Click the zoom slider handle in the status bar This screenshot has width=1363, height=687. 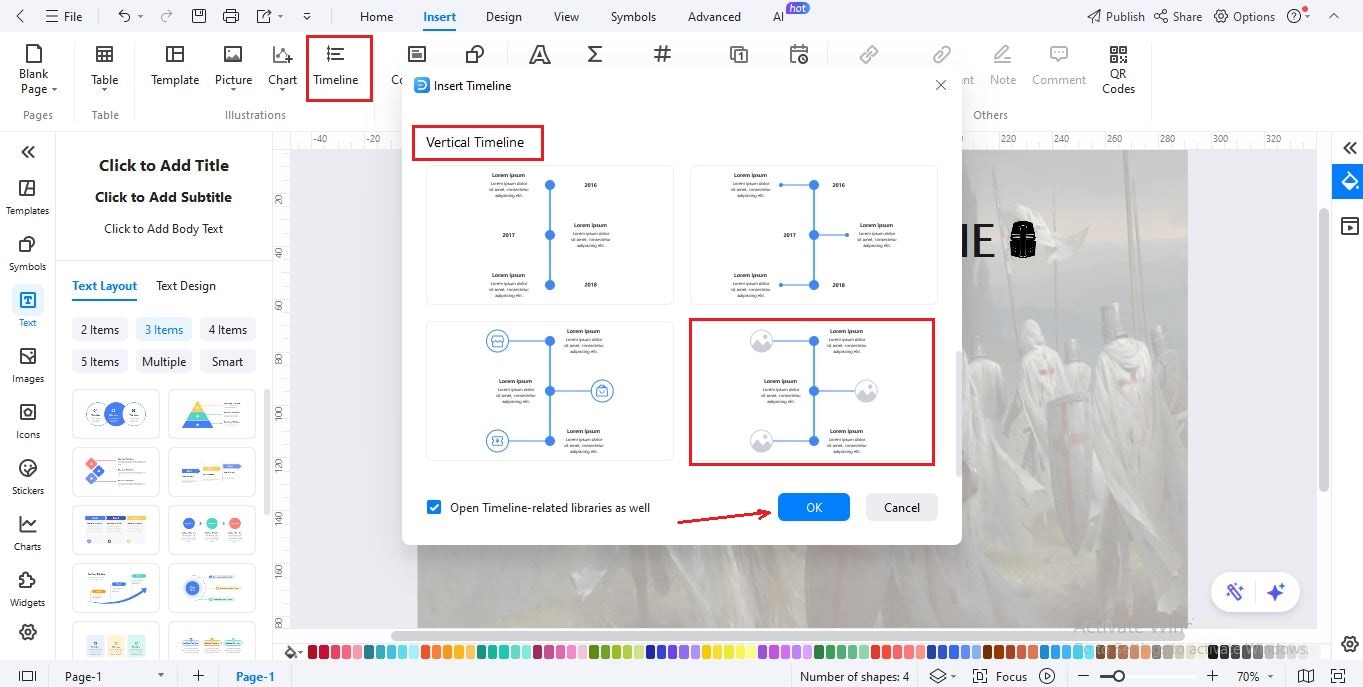coord(1118,676)
